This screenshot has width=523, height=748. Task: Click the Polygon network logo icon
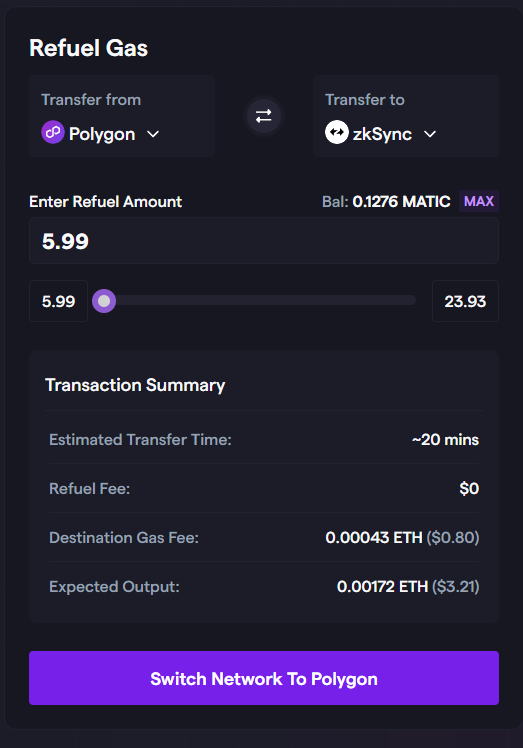pyautogui.click(x=53, y=132)
